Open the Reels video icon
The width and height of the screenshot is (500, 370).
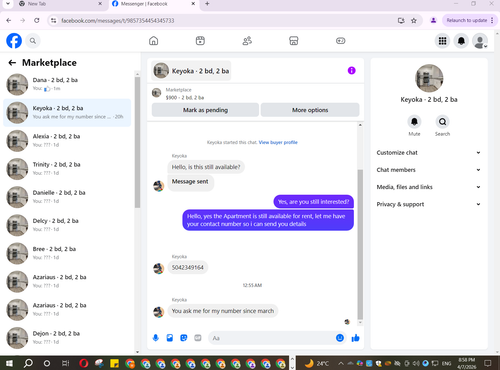[200, 41]
